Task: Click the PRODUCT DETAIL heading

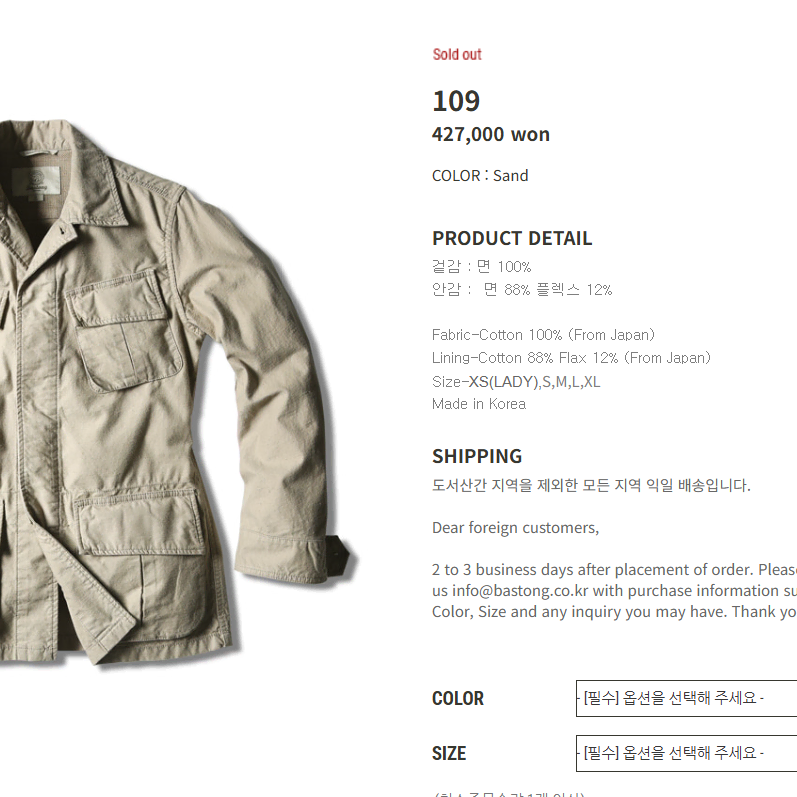Action: click(x=512, y=238)
